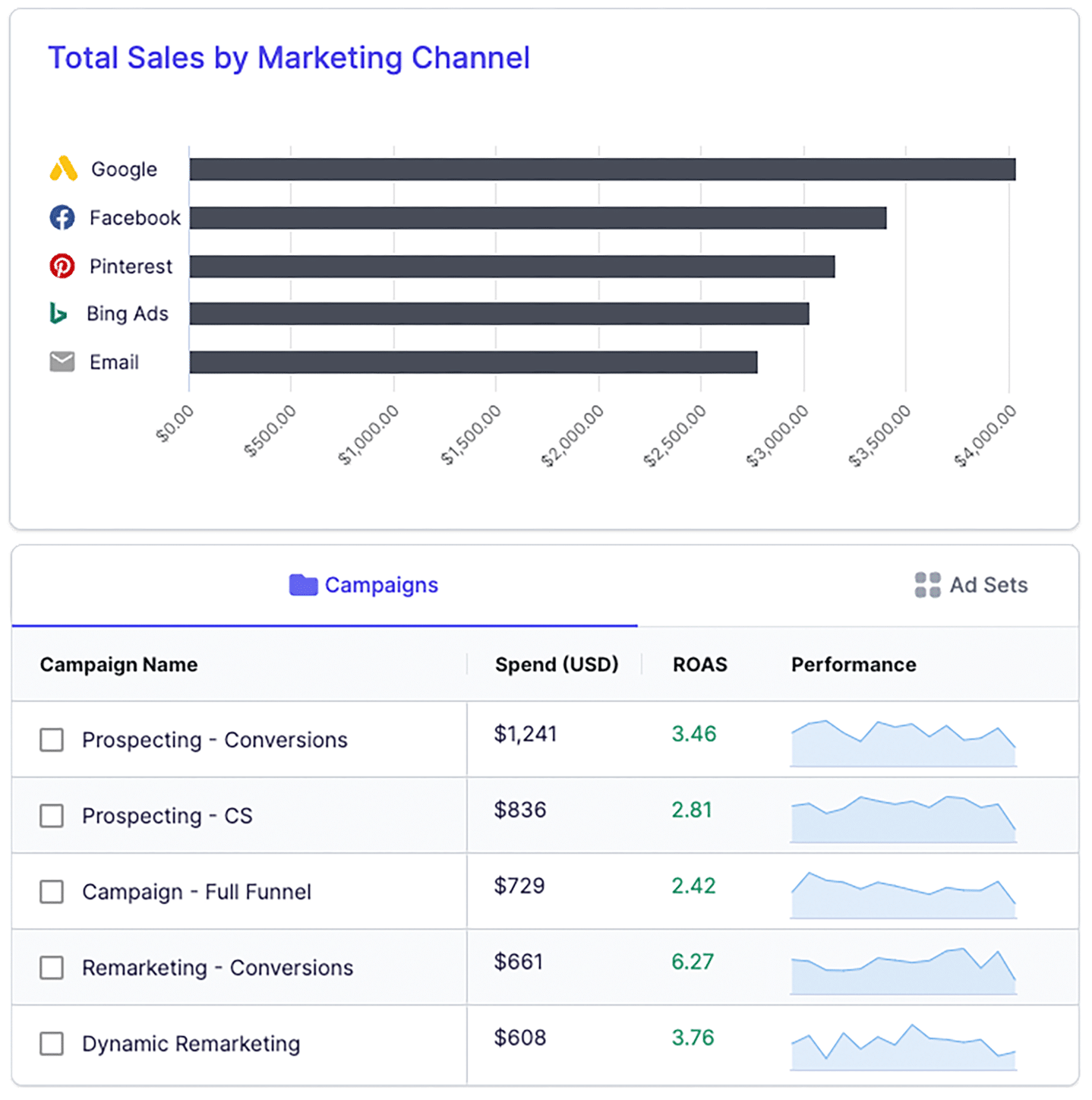Tick the Prospecting - CS checkbox

point(52,816)
